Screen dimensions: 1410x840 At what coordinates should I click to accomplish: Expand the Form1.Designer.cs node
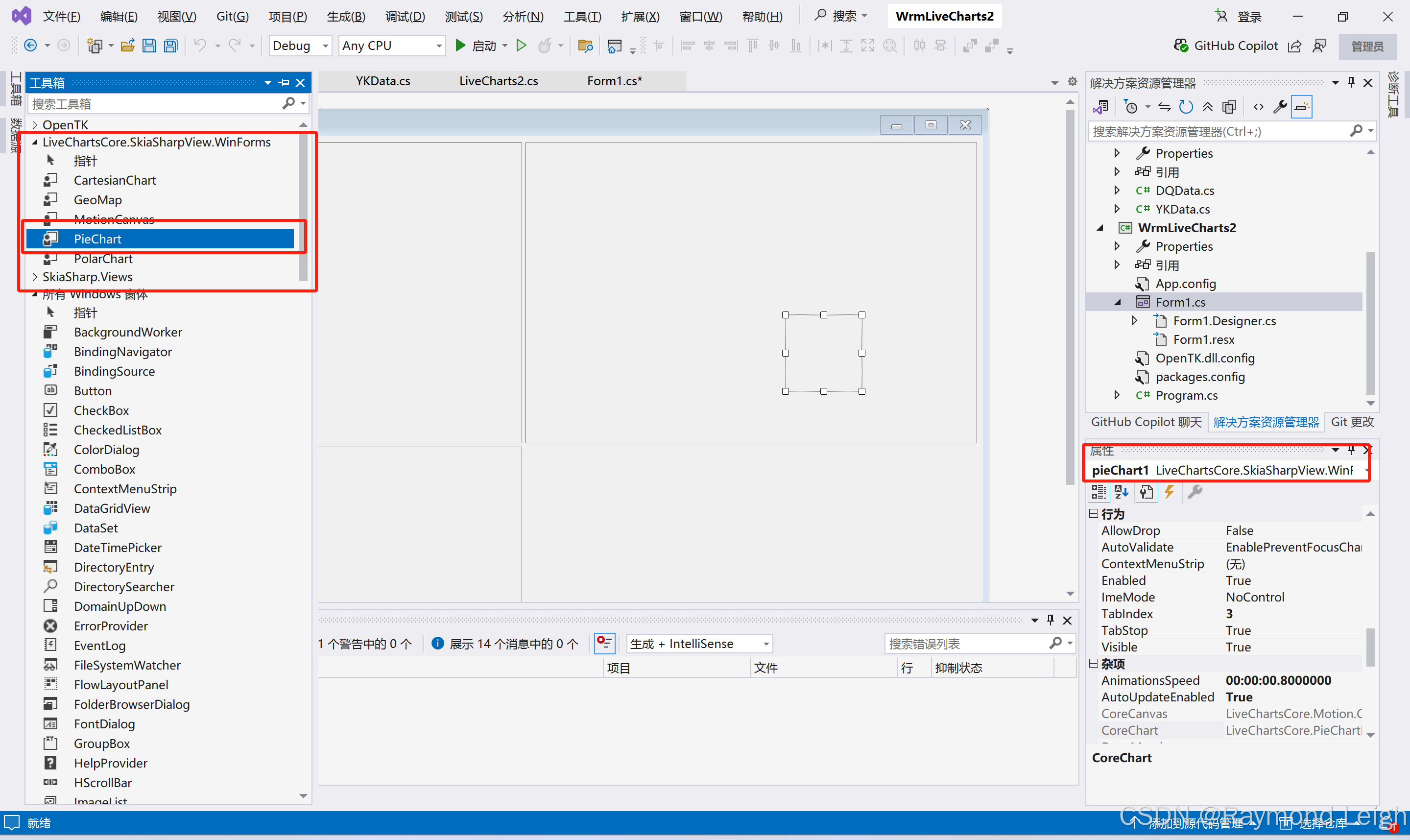coord(1134,321)
